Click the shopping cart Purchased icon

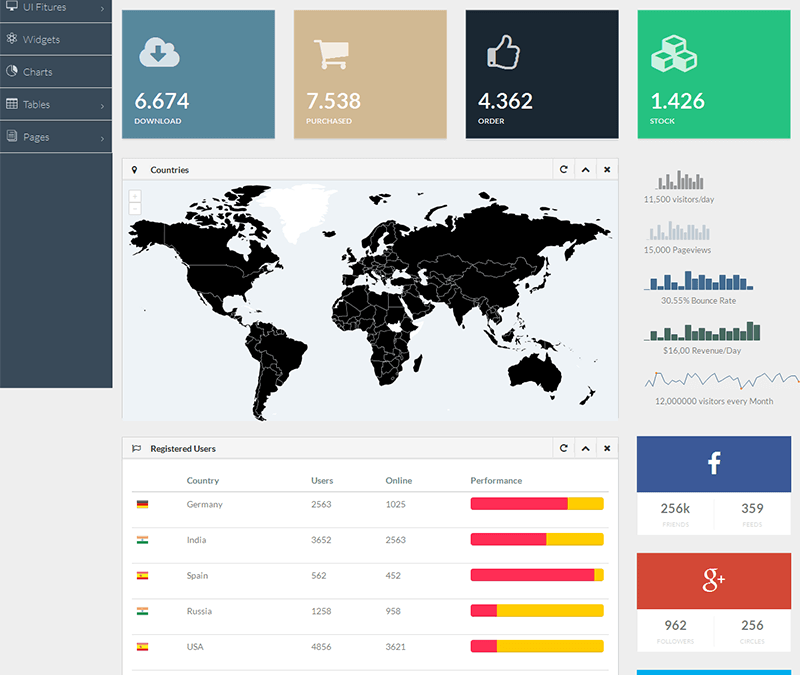click(x=330, y=53)
